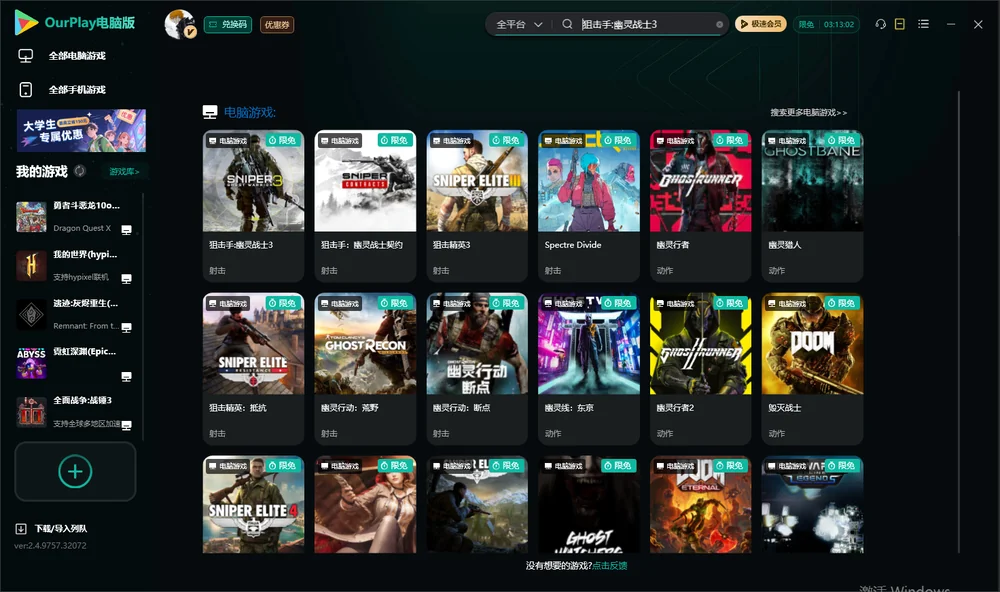Click the refresh icon beside 我的游戏
Screen dimensions: 1000x592
tap(80, 171)
